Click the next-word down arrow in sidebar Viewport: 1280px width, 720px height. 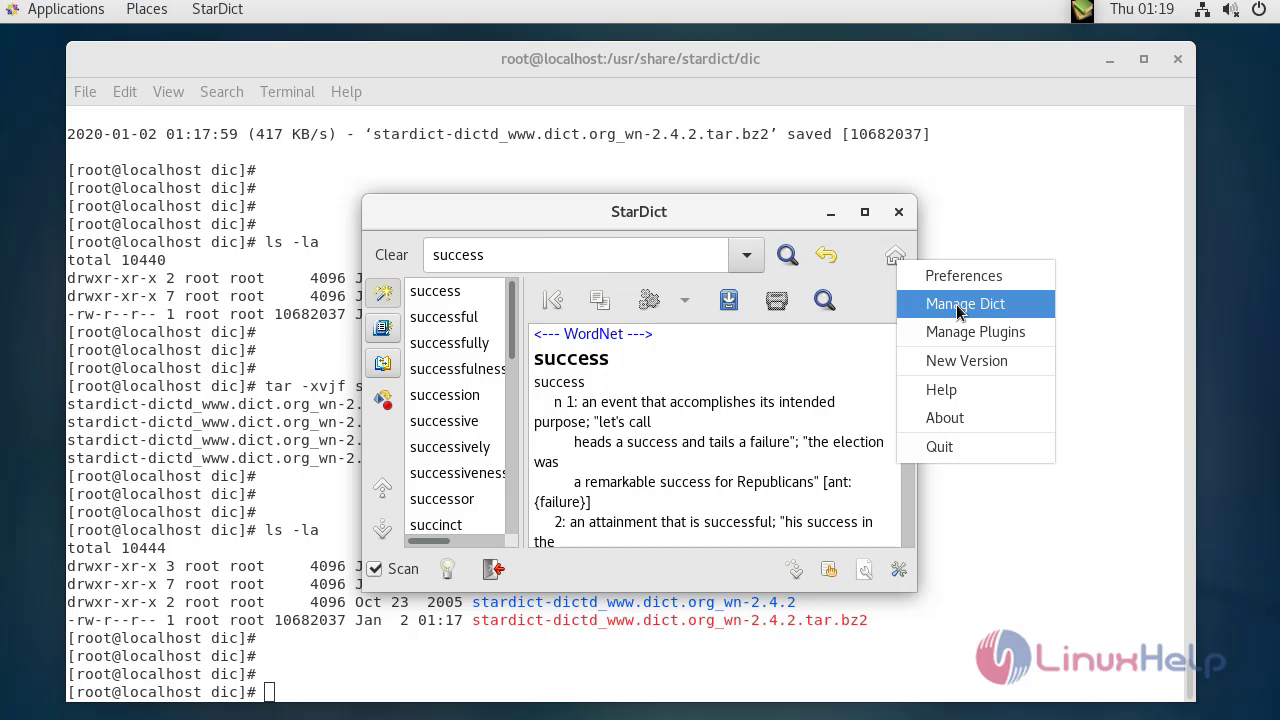pos(383,528)
